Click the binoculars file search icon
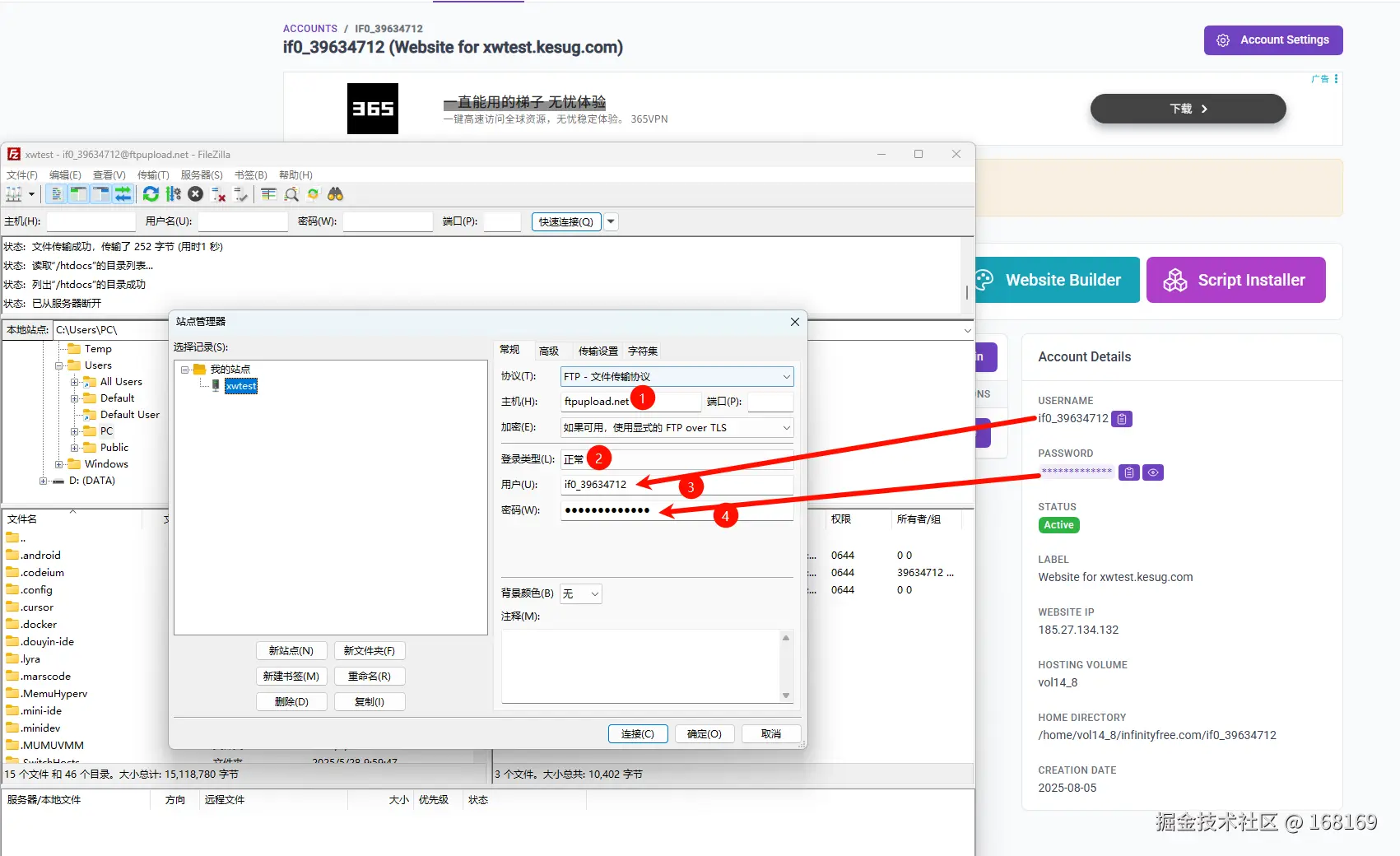The image size is (1400, 856). [335, 194]
